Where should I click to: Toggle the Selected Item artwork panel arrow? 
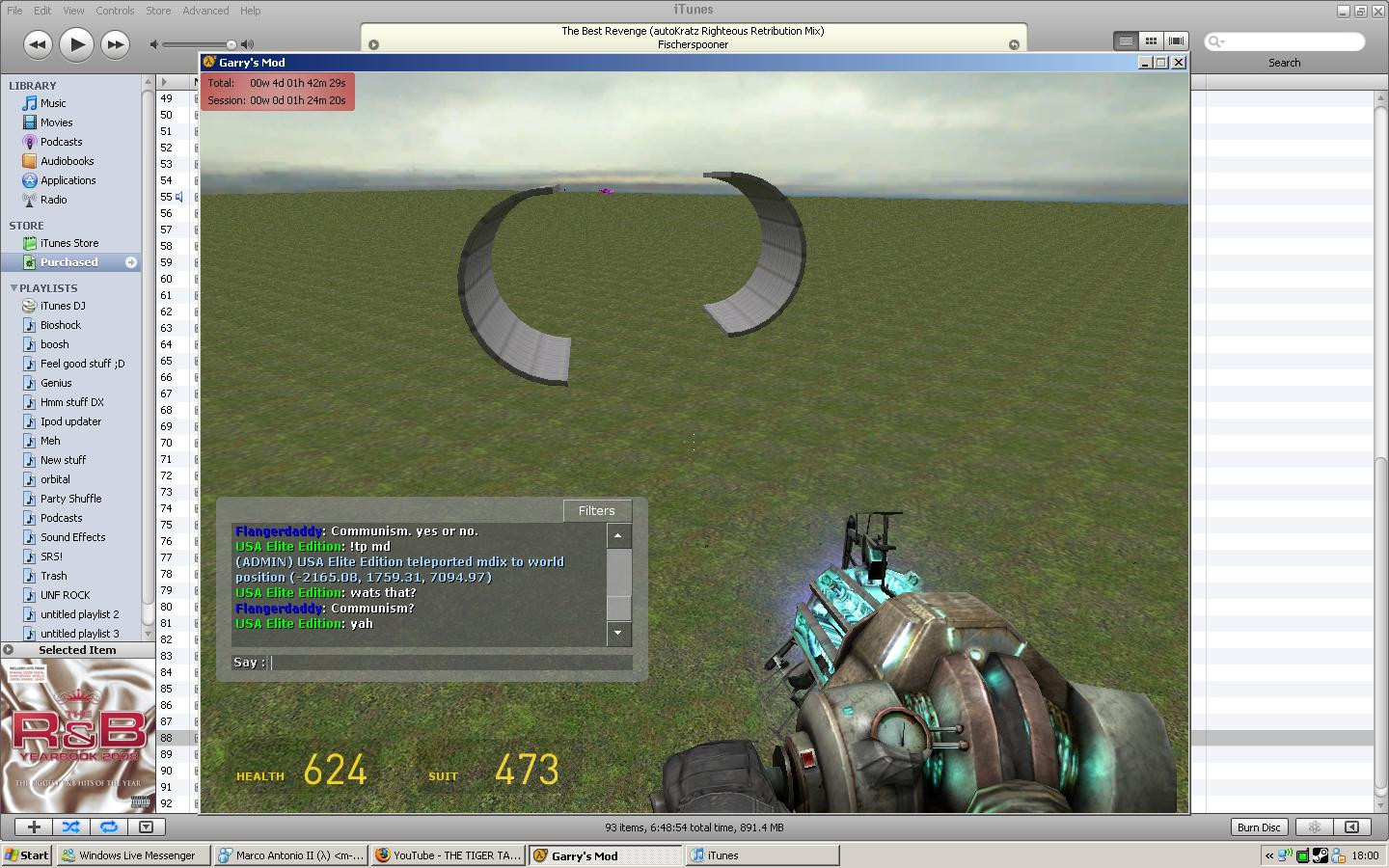pos(8,650)
